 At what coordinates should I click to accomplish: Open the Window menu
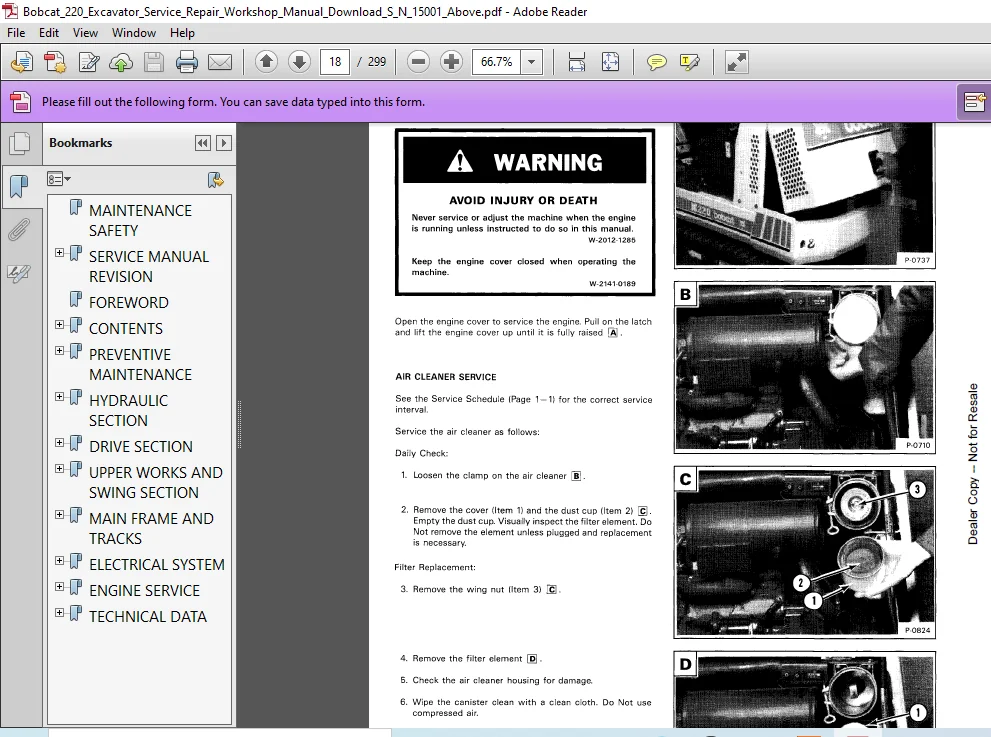134,33
